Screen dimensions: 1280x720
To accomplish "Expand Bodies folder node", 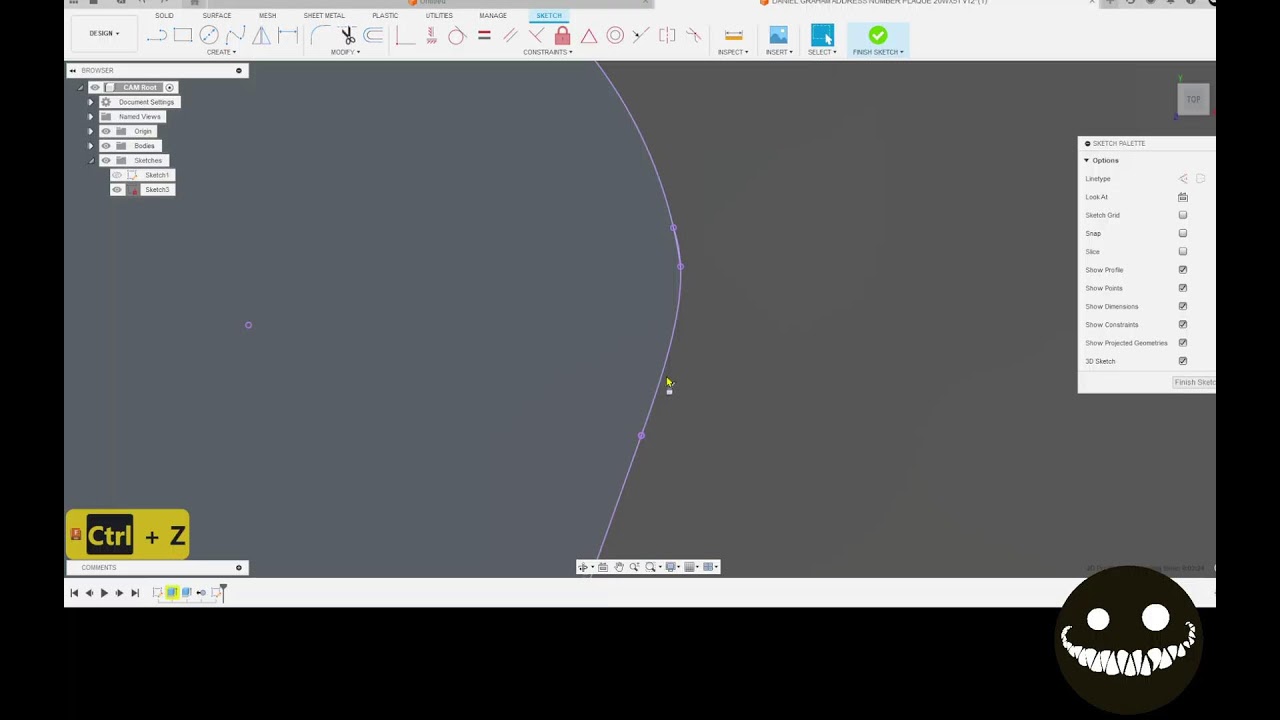I will tap(90, 146).
